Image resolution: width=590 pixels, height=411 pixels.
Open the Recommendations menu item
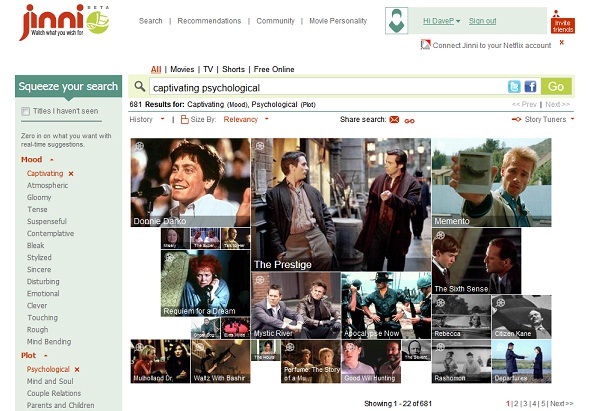tap(209, 21)
